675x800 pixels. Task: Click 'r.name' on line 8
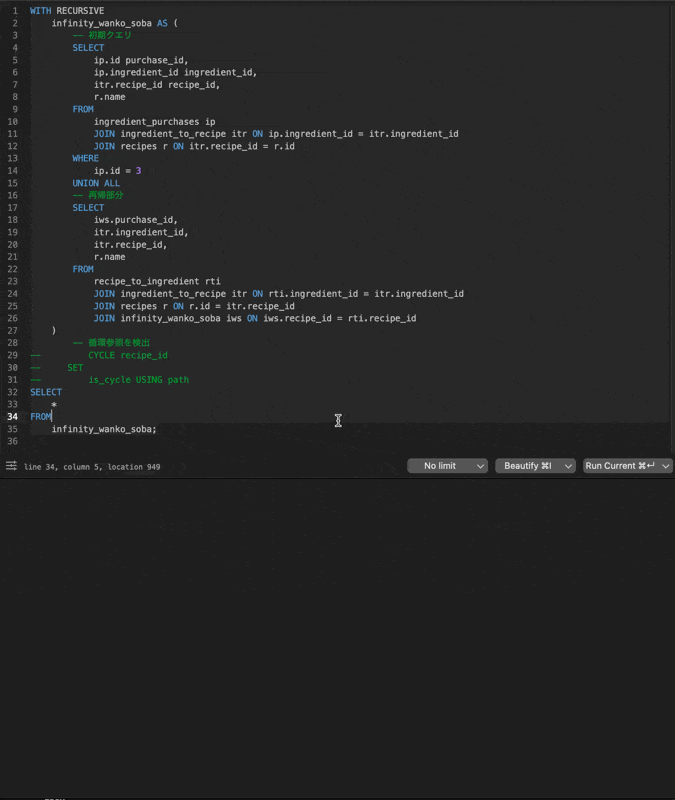coord(110,97)
